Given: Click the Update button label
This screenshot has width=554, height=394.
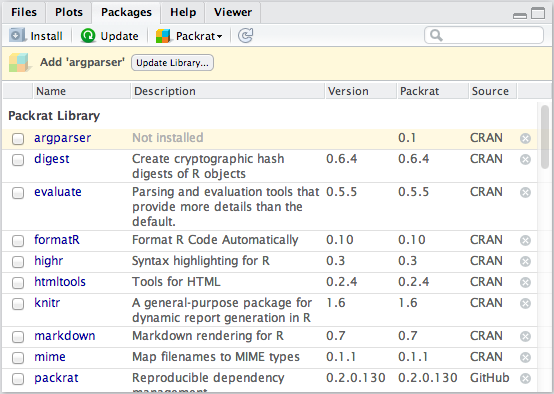Looking at the screenshot, I should pos(119,36).
